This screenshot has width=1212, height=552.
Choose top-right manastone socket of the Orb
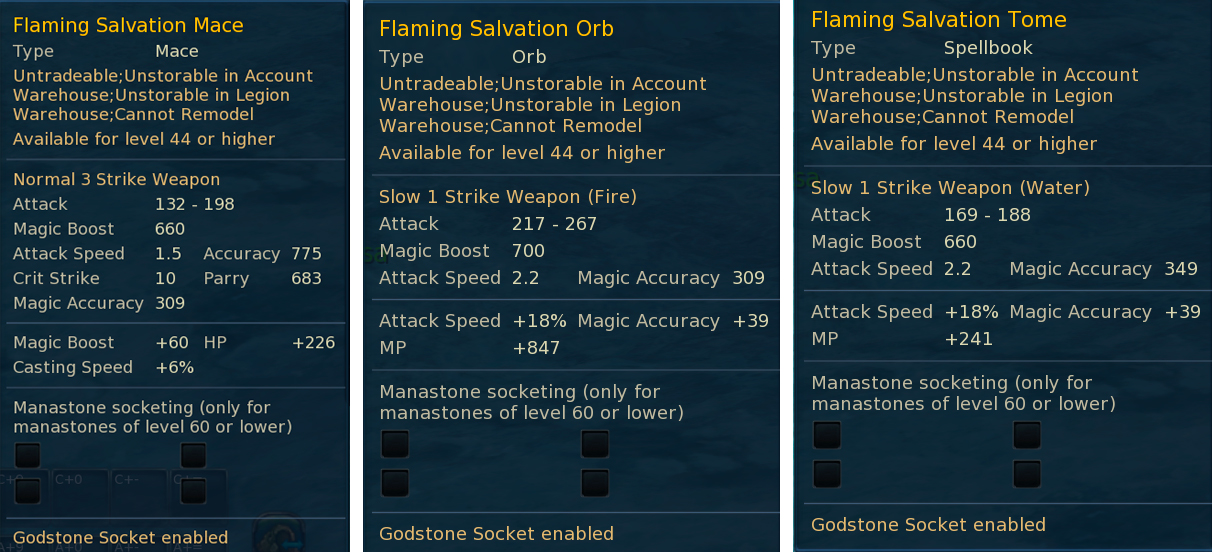(595, 444)
